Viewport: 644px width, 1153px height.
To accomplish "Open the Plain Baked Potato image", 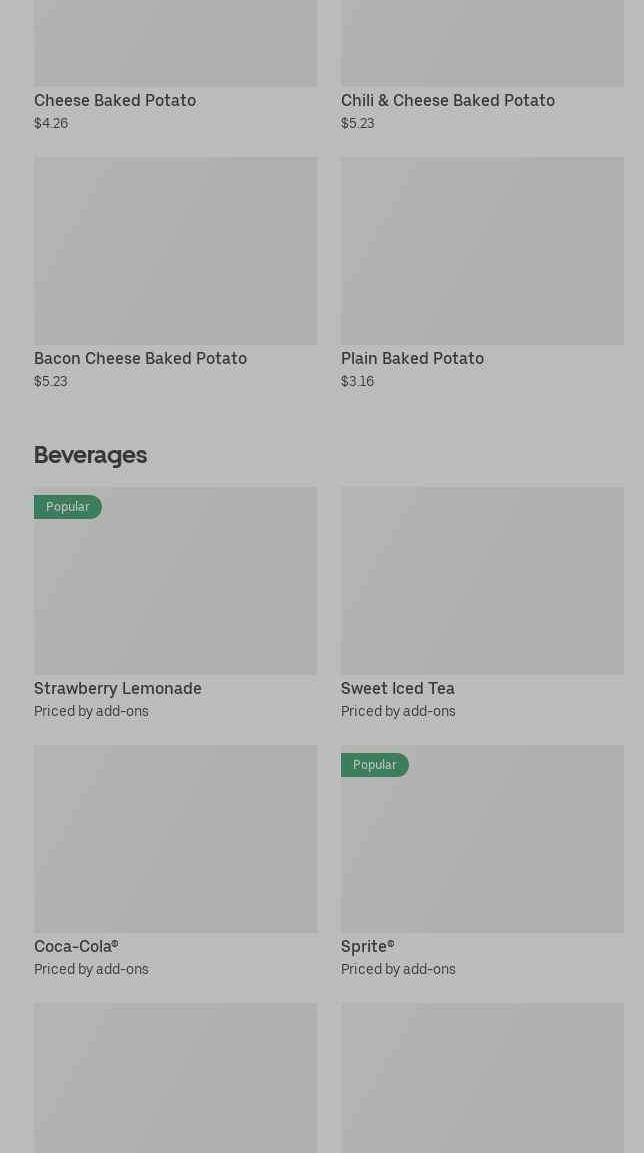I will 482,251.
